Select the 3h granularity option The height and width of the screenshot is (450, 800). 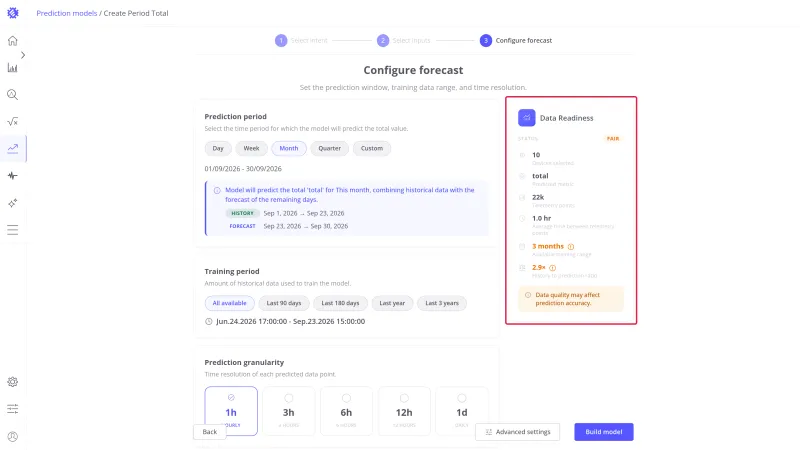(289, 411)
